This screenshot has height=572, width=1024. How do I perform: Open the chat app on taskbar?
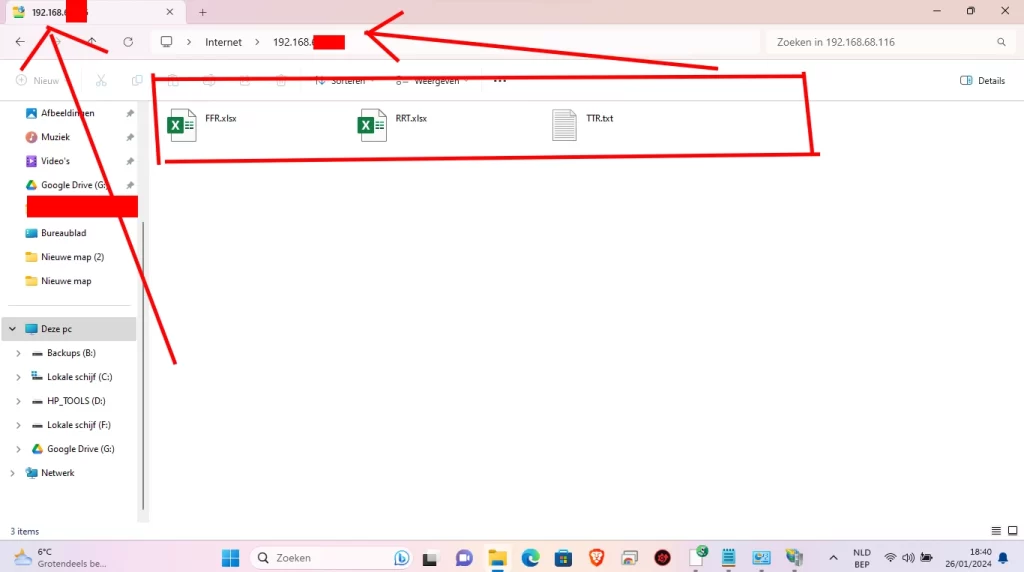[x=464, y=558]
